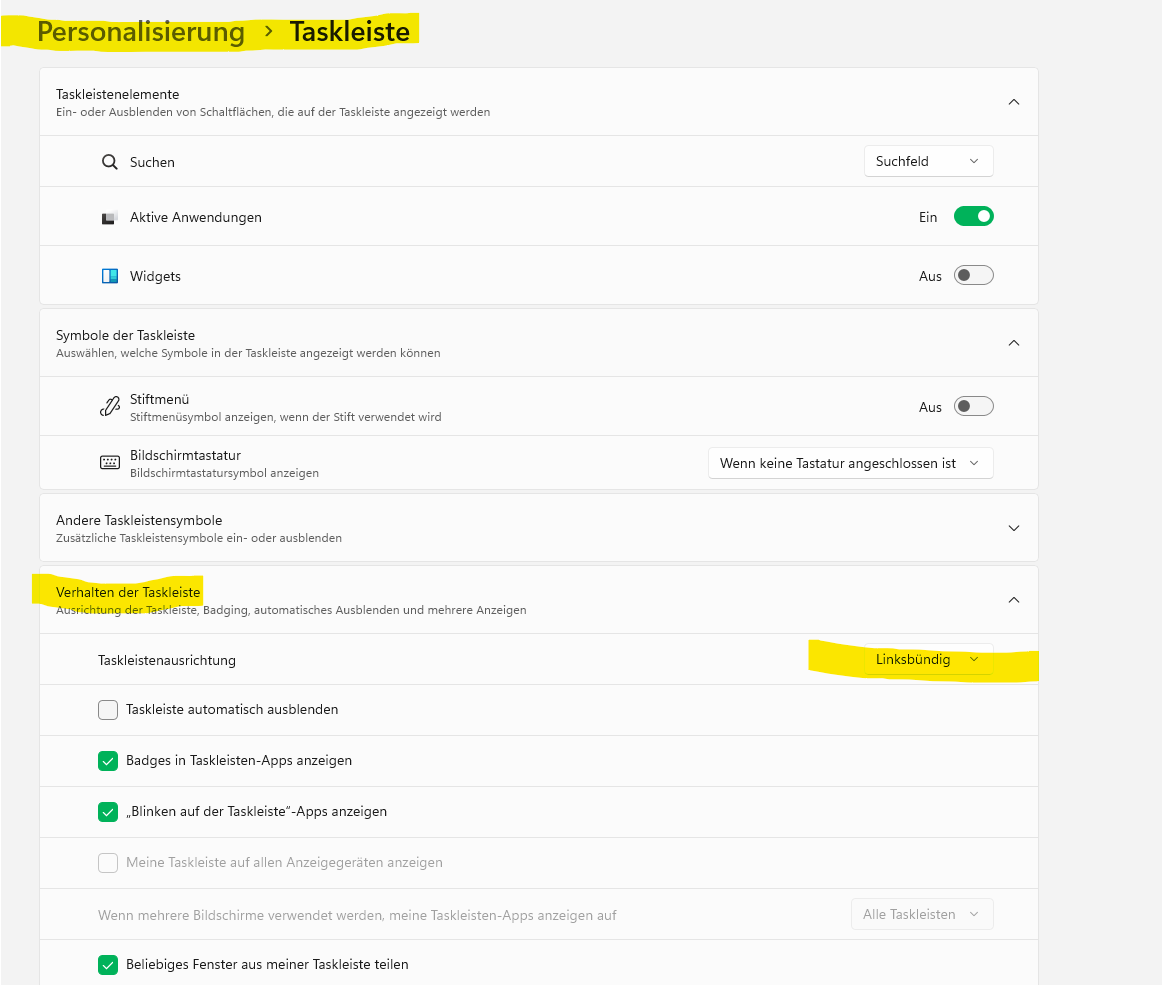Click the Bildschirmtastatur keyboard icon

(x=110, y=462)
